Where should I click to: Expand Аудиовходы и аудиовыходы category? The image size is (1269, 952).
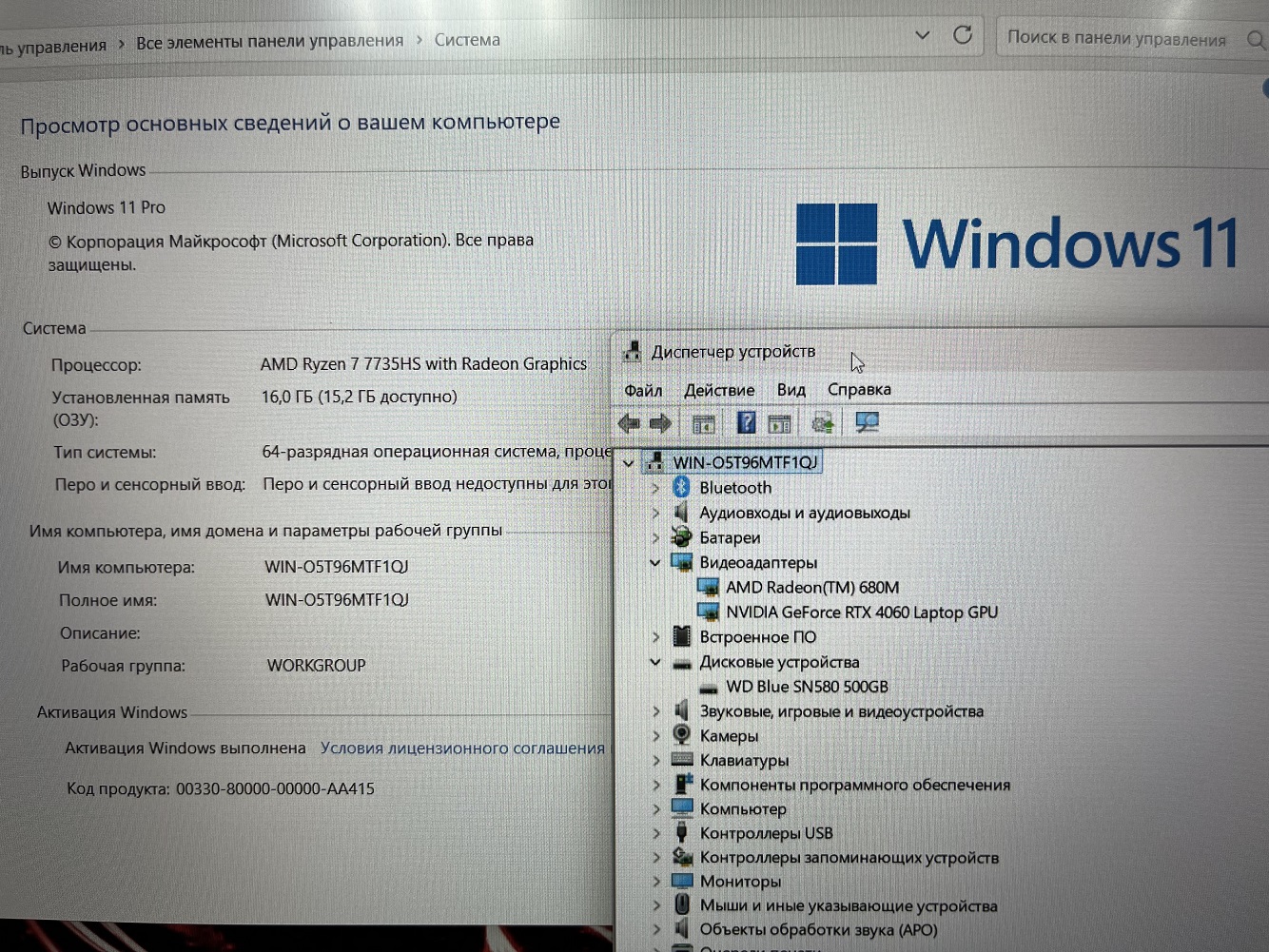pyautogui.click(x=655, y=513)
